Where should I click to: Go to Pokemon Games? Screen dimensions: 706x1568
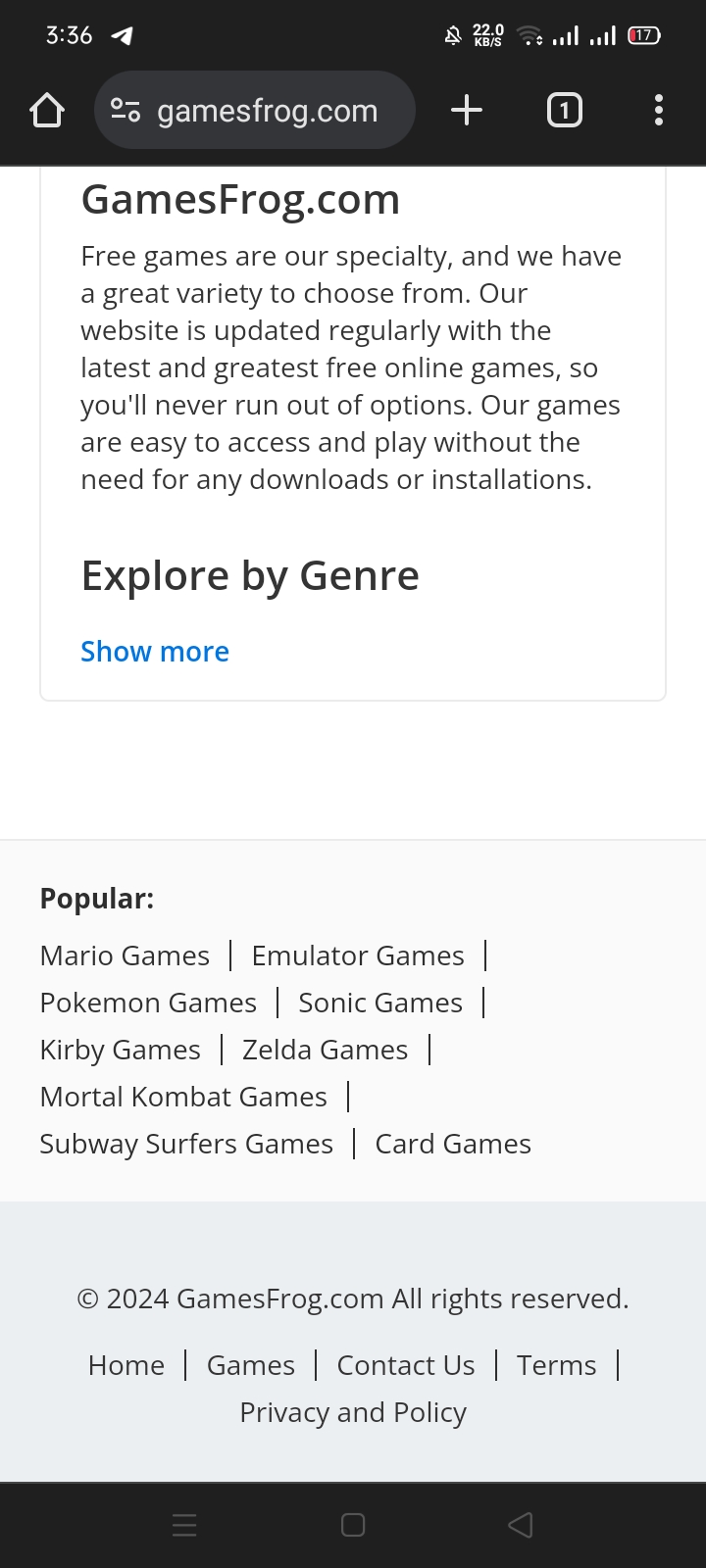coord(148,1003)
